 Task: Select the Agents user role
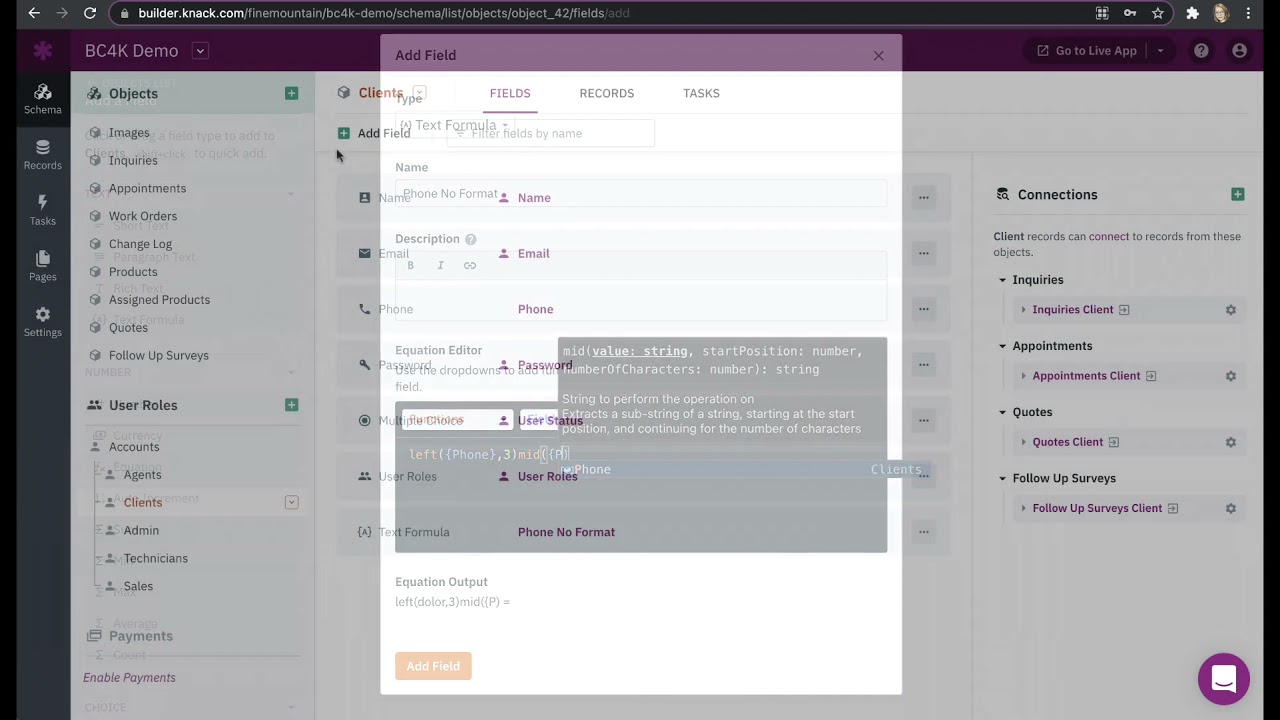click(142, 475)
